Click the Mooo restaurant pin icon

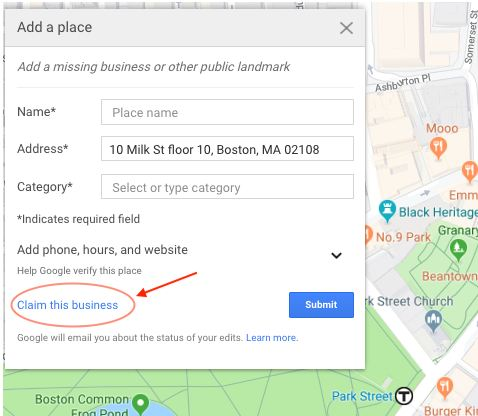point(438,148)
